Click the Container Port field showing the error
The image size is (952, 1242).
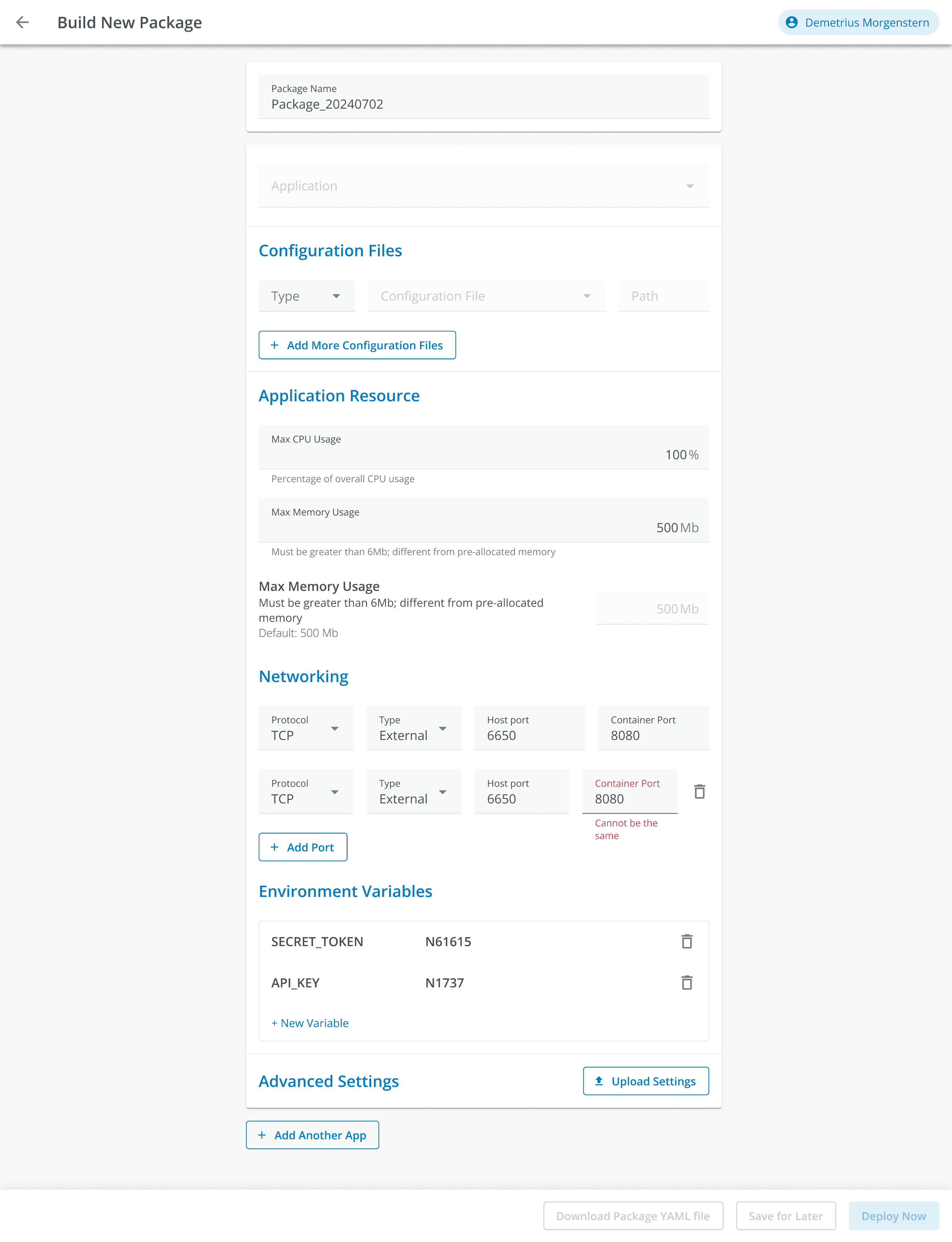(630, 791)
